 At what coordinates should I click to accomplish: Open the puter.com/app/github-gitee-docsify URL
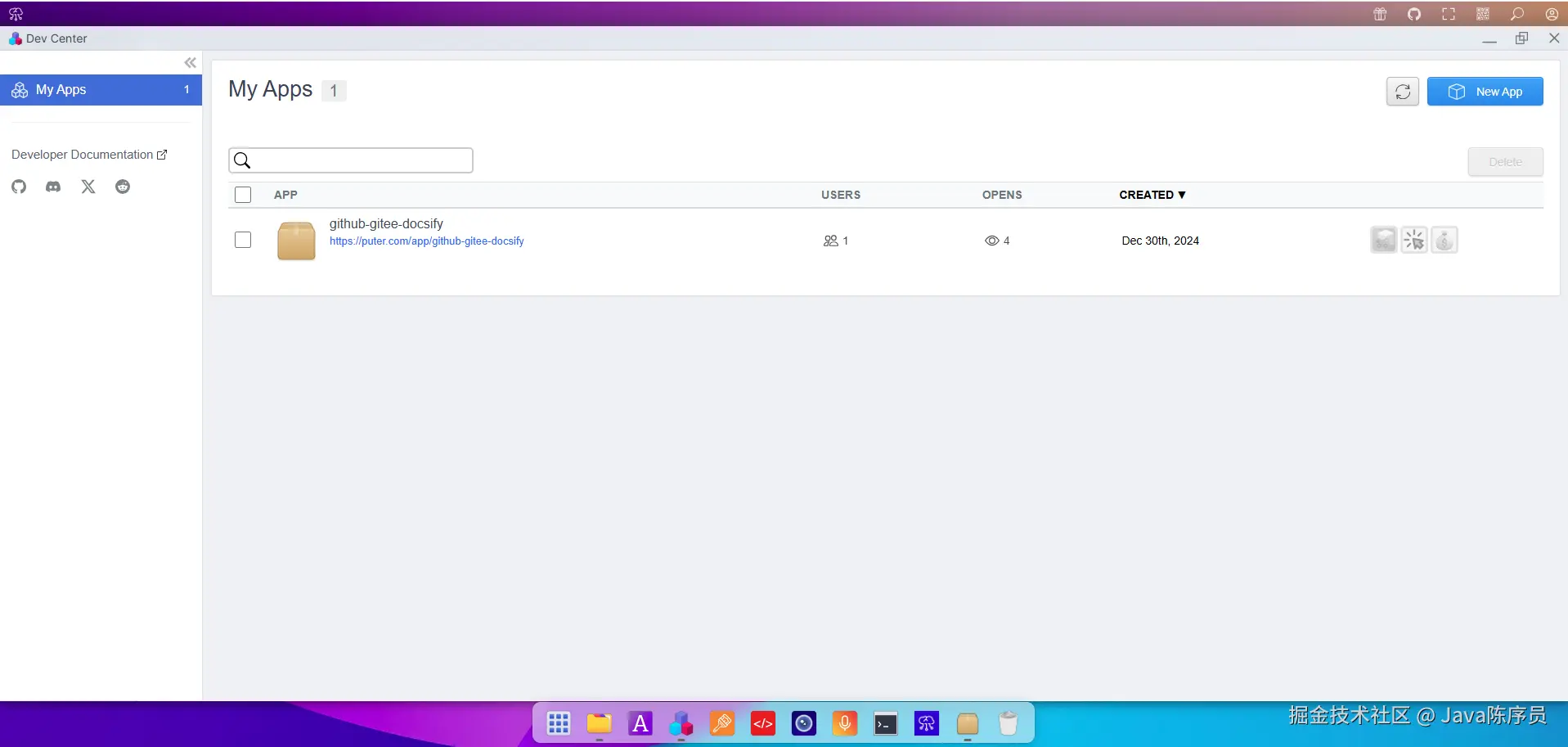pyautogui.click(x=427, y=241)
